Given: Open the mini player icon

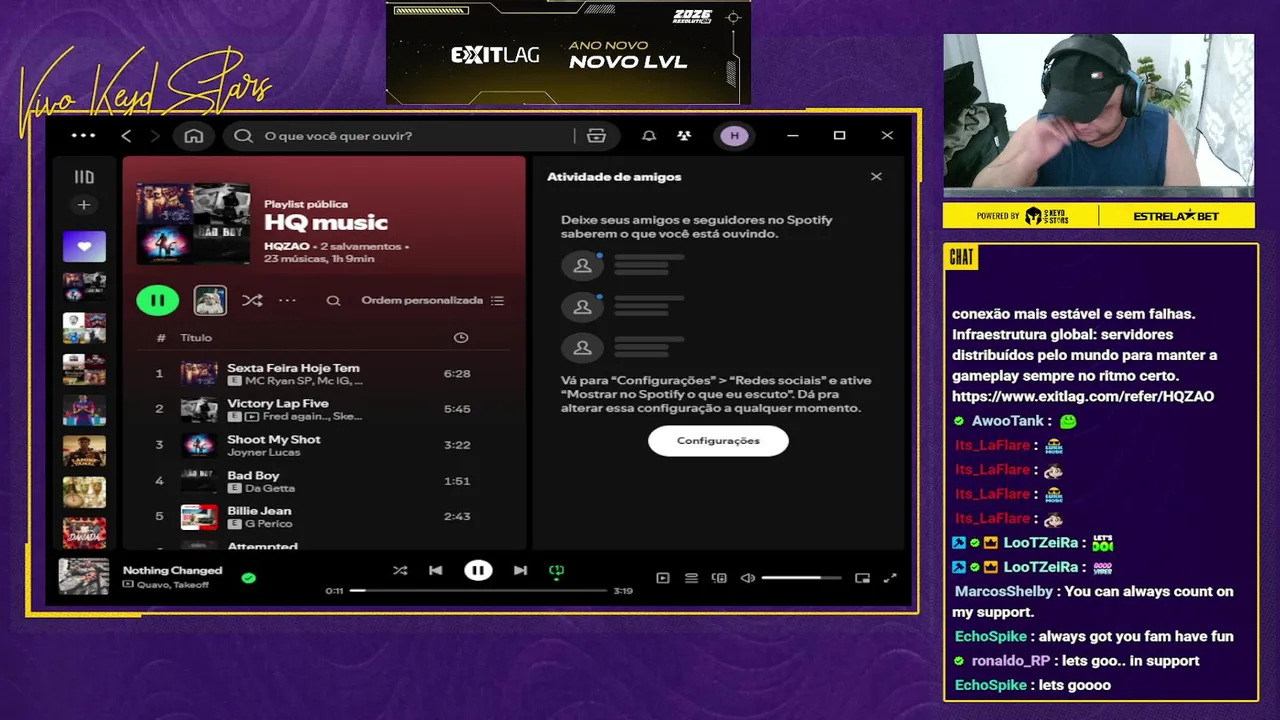Looking at the screenshot, I should click(x=862, y=578).
